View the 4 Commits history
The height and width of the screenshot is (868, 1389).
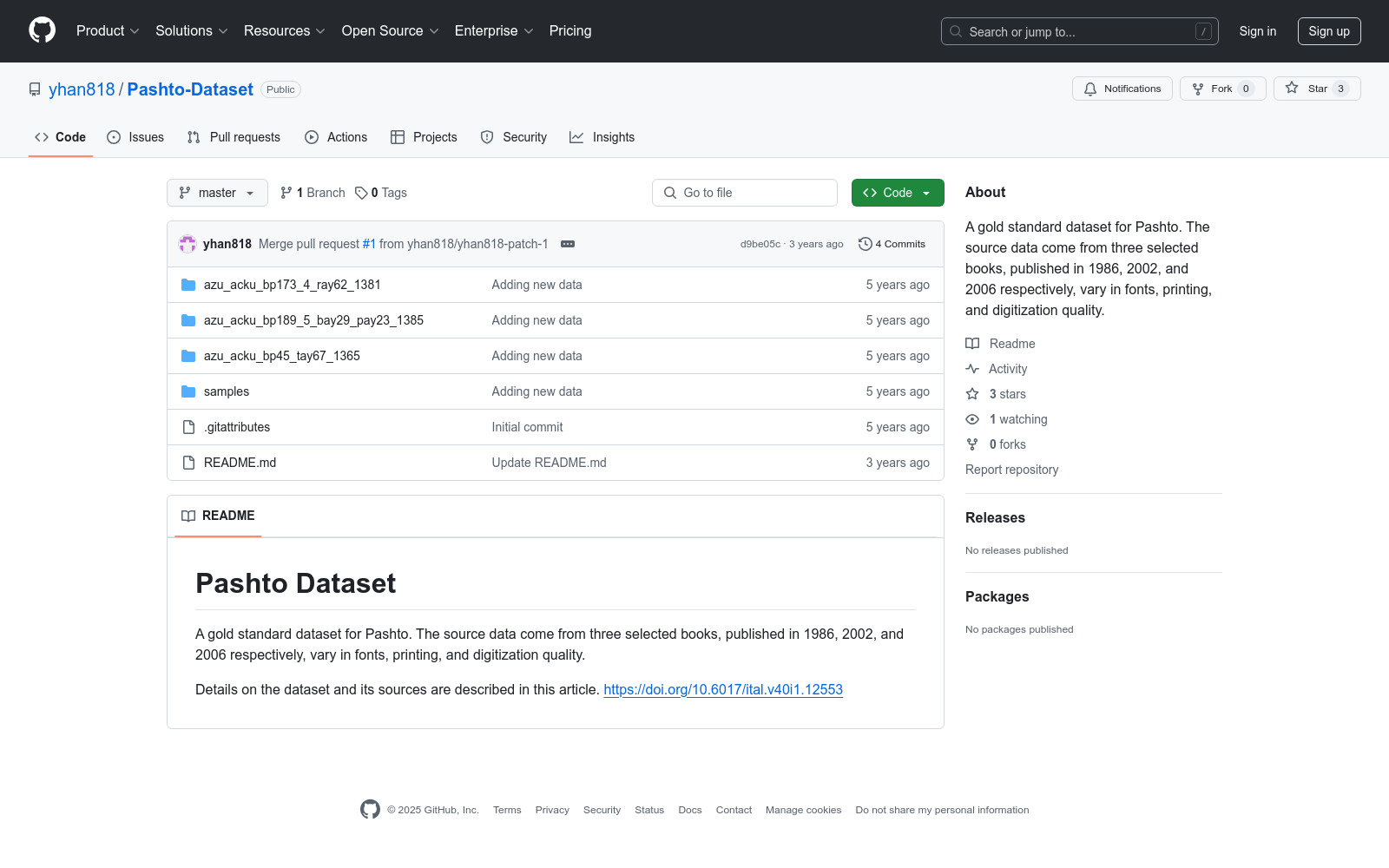pos(892,244)
